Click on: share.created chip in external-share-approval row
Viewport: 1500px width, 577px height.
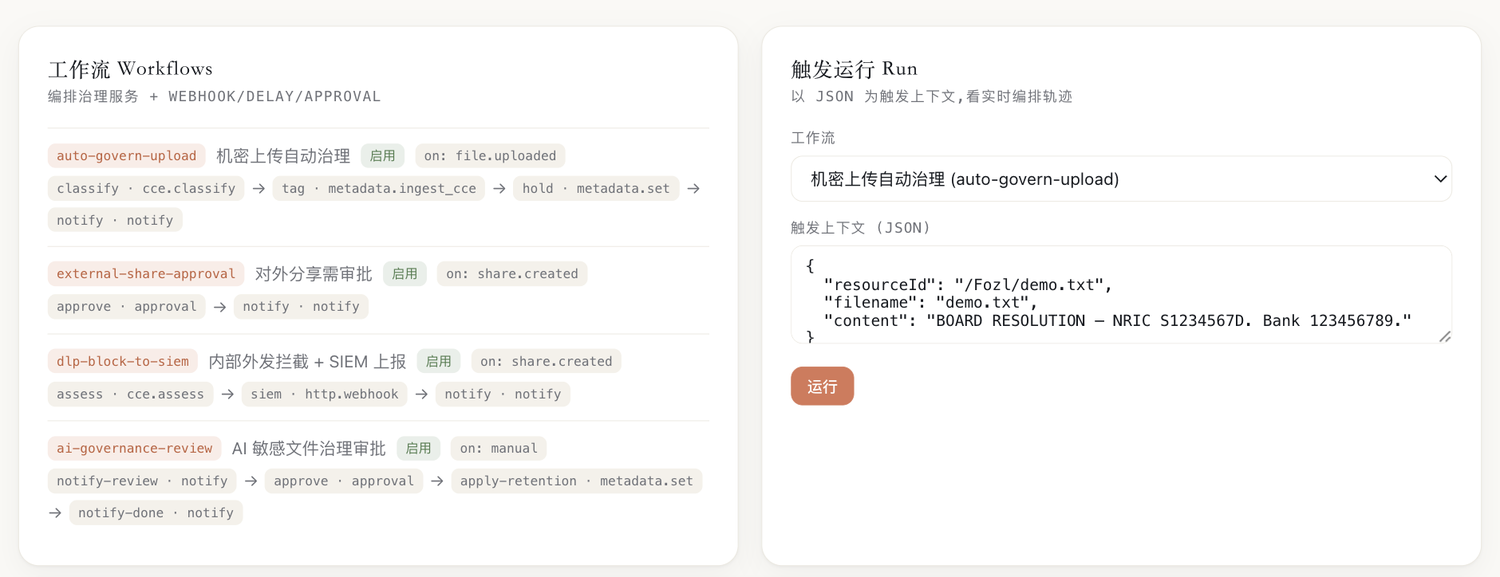(512, 274)
